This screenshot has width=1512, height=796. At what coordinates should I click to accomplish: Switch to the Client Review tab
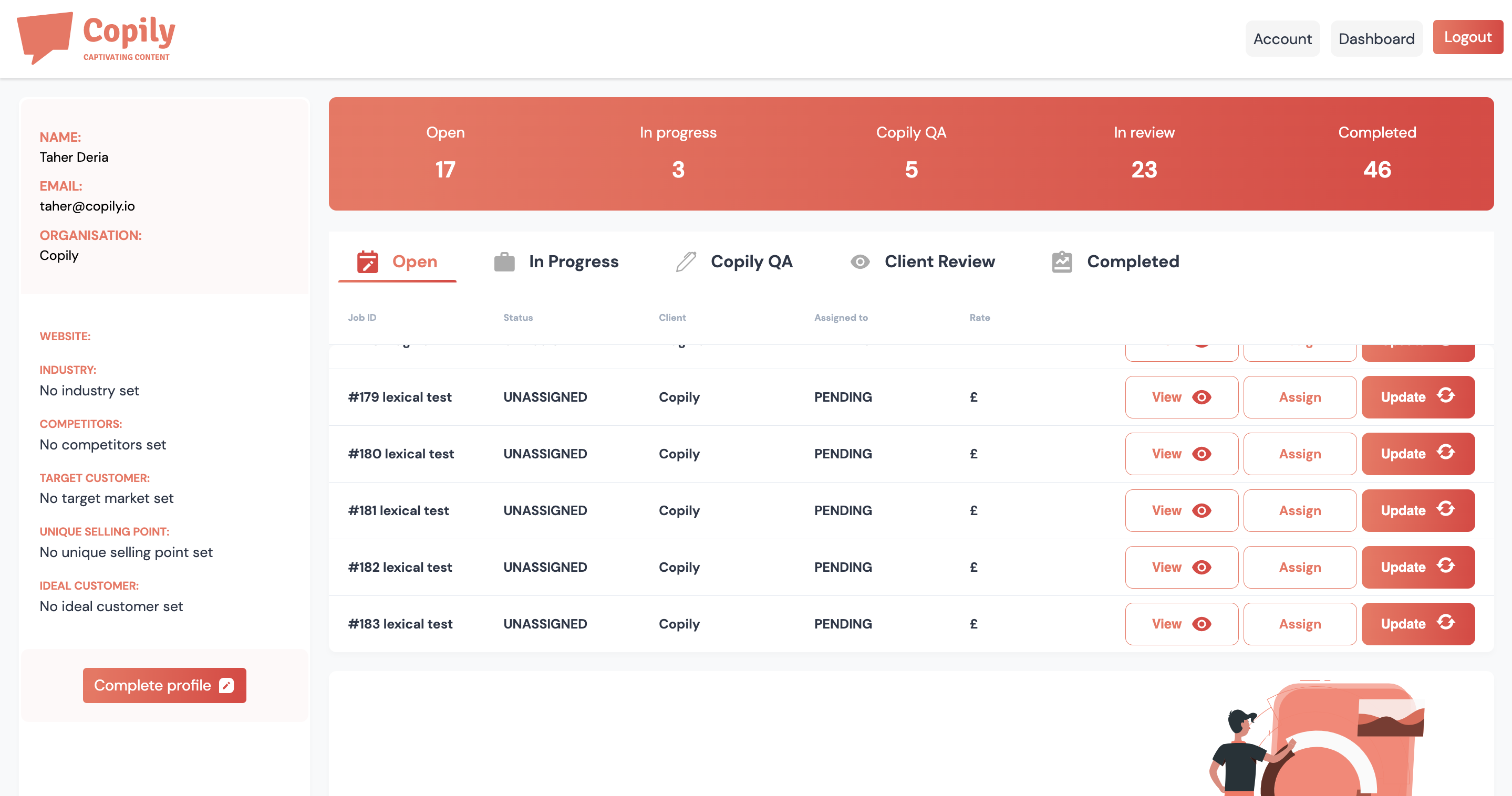pos(922,261)
